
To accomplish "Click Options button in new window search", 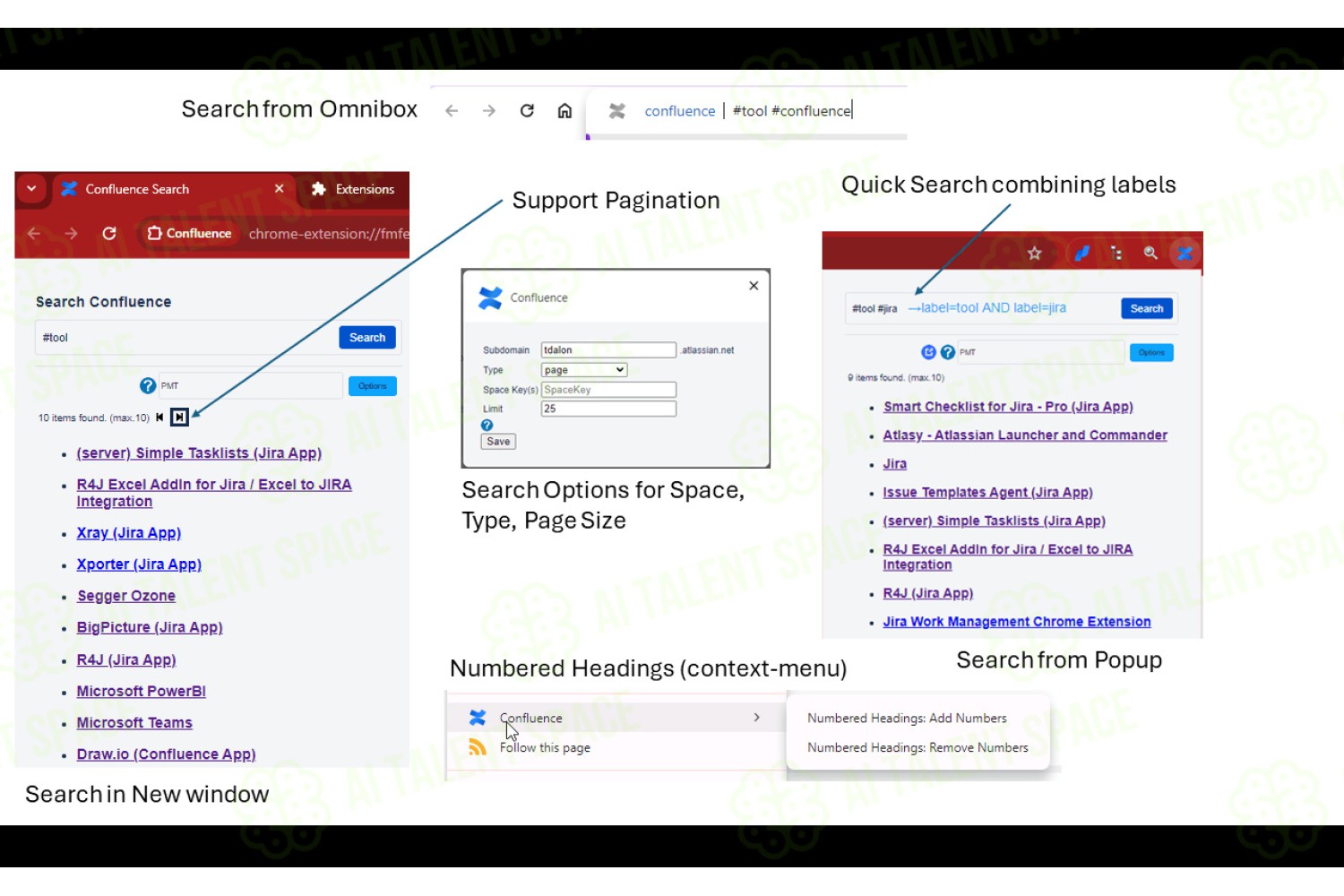I will (x=373, y=386).
